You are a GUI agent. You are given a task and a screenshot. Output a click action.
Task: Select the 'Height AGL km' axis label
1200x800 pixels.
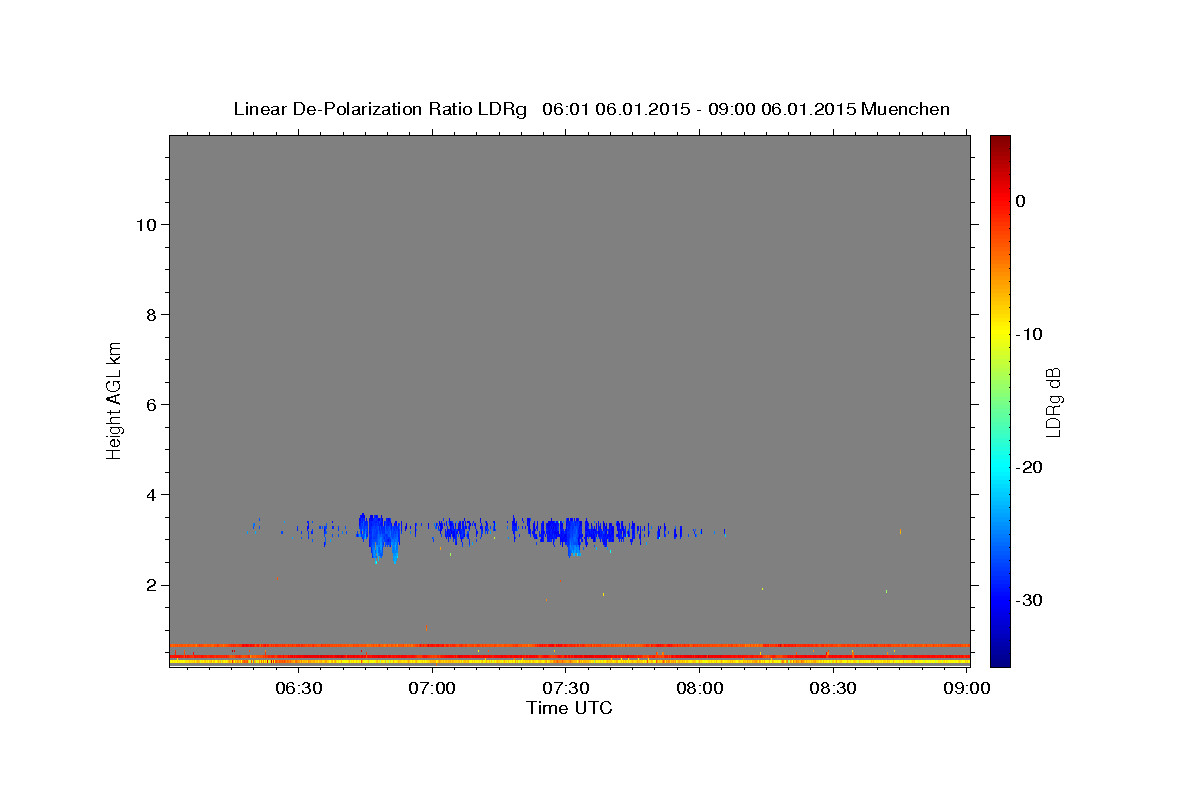point(114,399)
